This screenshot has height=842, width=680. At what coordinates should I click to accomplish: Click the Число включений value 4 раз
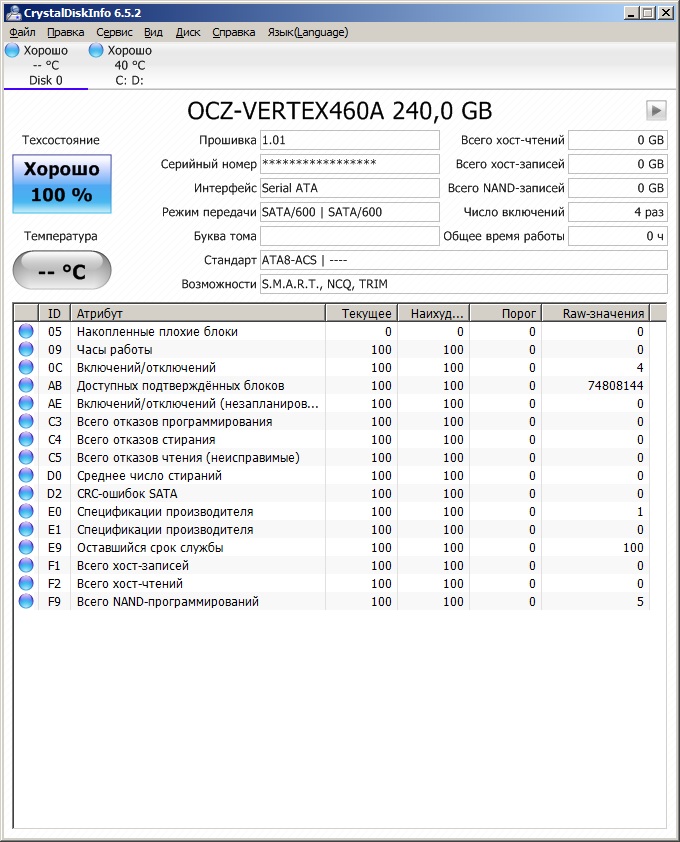618,212
